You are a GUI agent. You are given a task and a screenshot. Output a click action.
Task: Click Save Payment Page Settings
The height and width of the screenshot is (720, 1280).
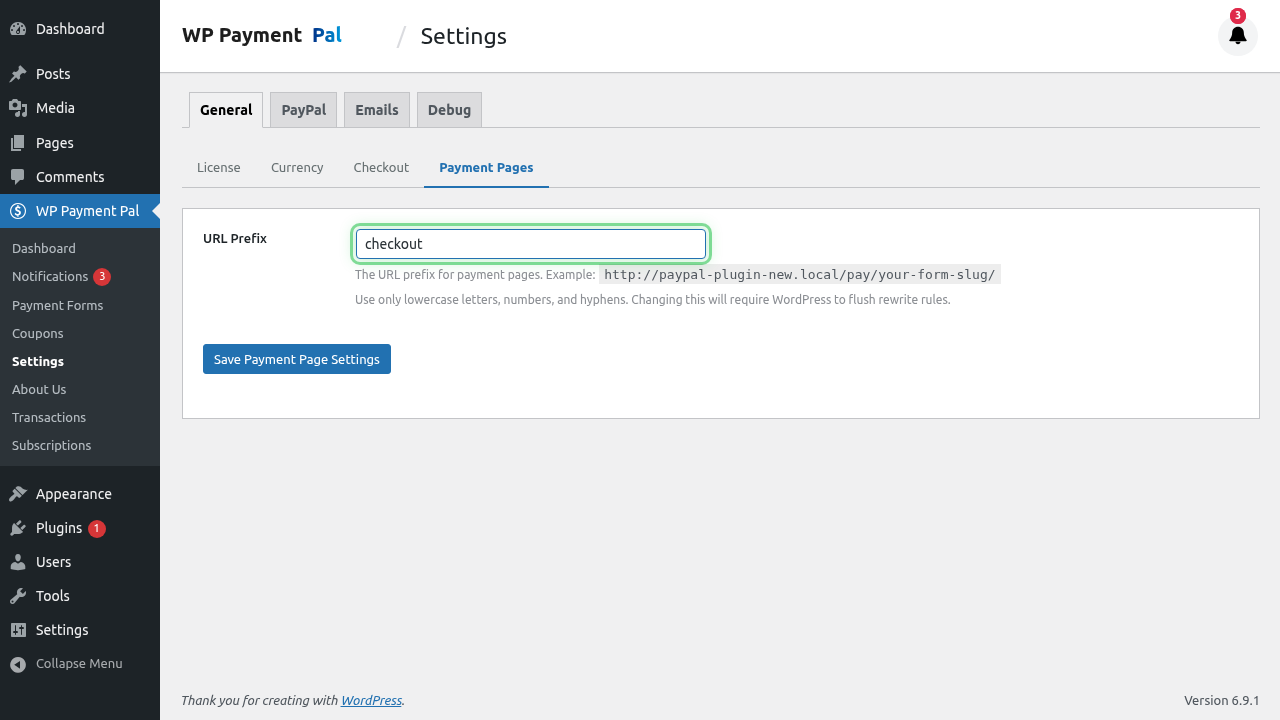[296, 358]
